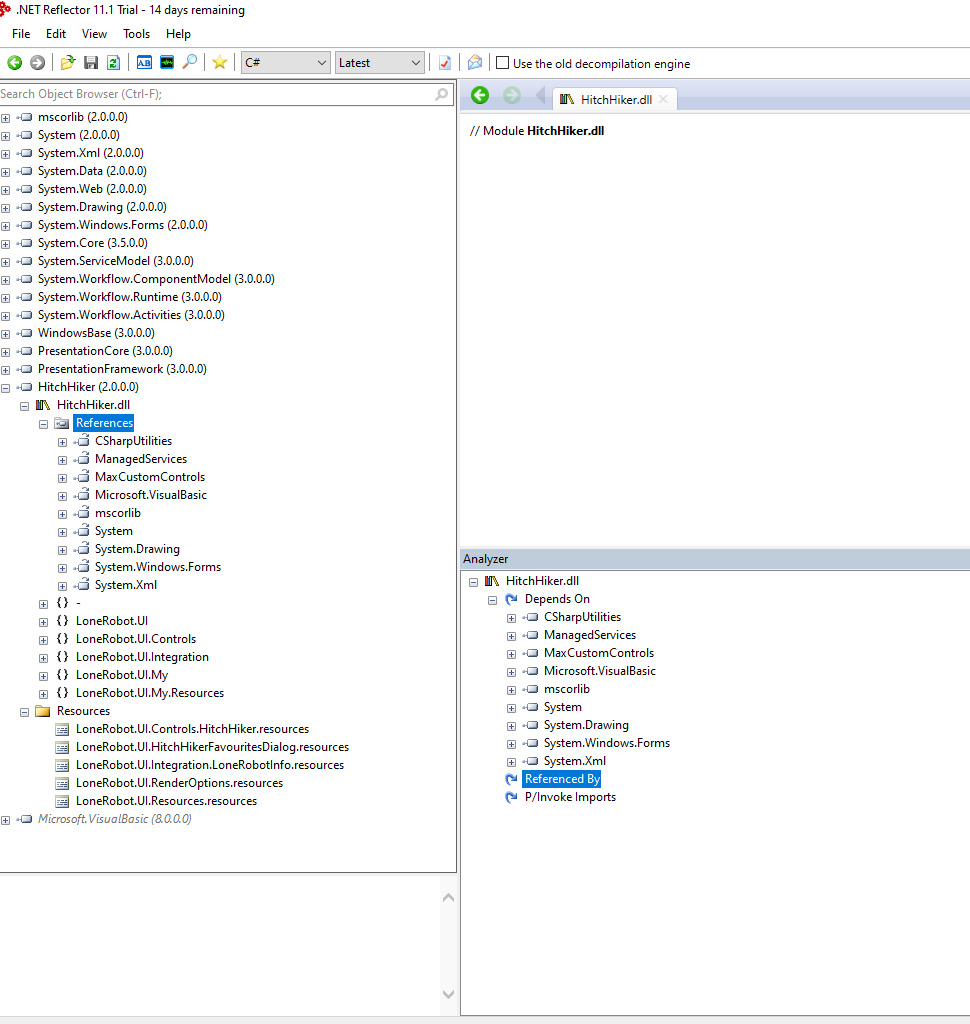The width and height of the screenshot is (970, 1024).
Task: Select the HitchHiker.dll tab
Action: (613, 99)
